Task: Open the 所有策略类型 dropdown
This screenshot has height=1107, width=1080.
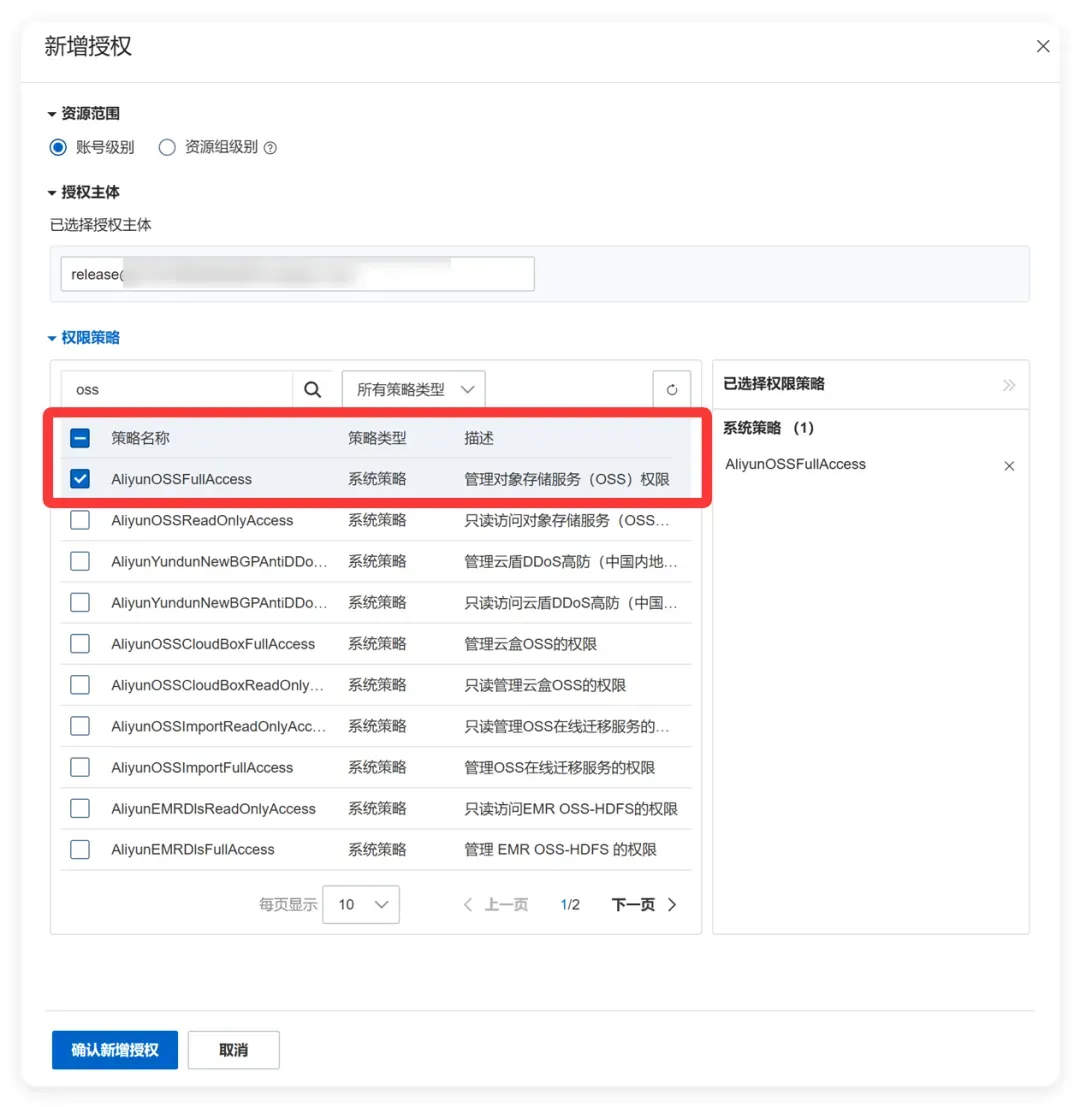Action: coord(414,390)
